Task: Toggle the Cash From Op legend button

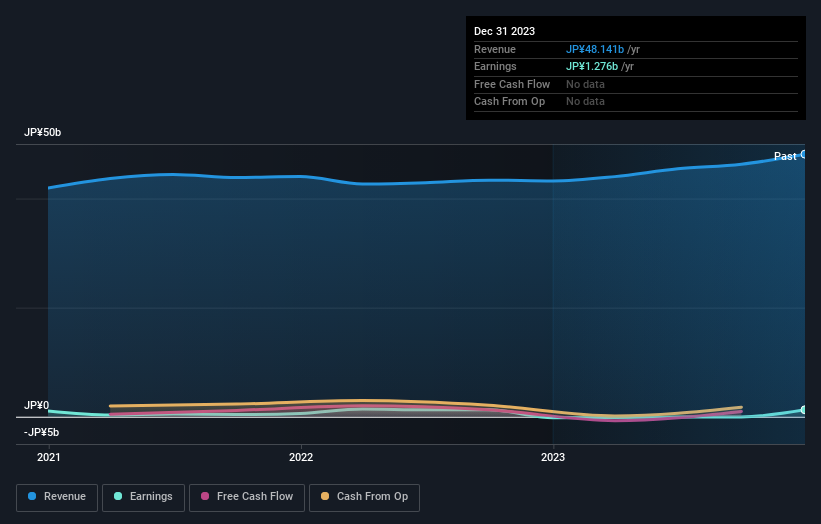Action: [x=364, y=497]
